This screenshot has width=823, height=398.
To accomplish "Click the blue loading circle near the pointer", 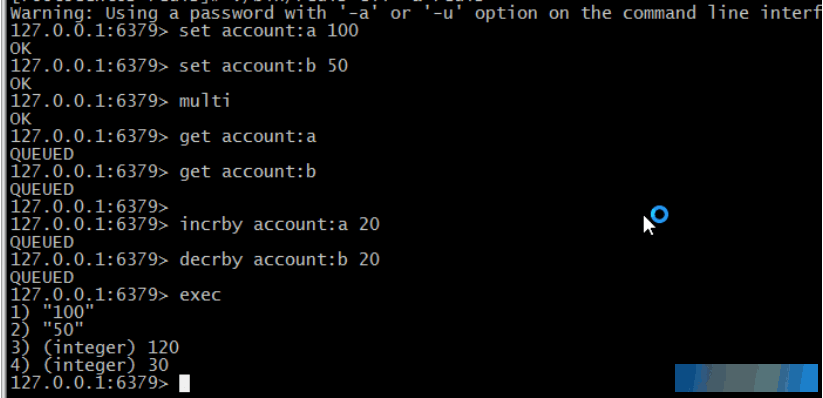I will (660, 214).
